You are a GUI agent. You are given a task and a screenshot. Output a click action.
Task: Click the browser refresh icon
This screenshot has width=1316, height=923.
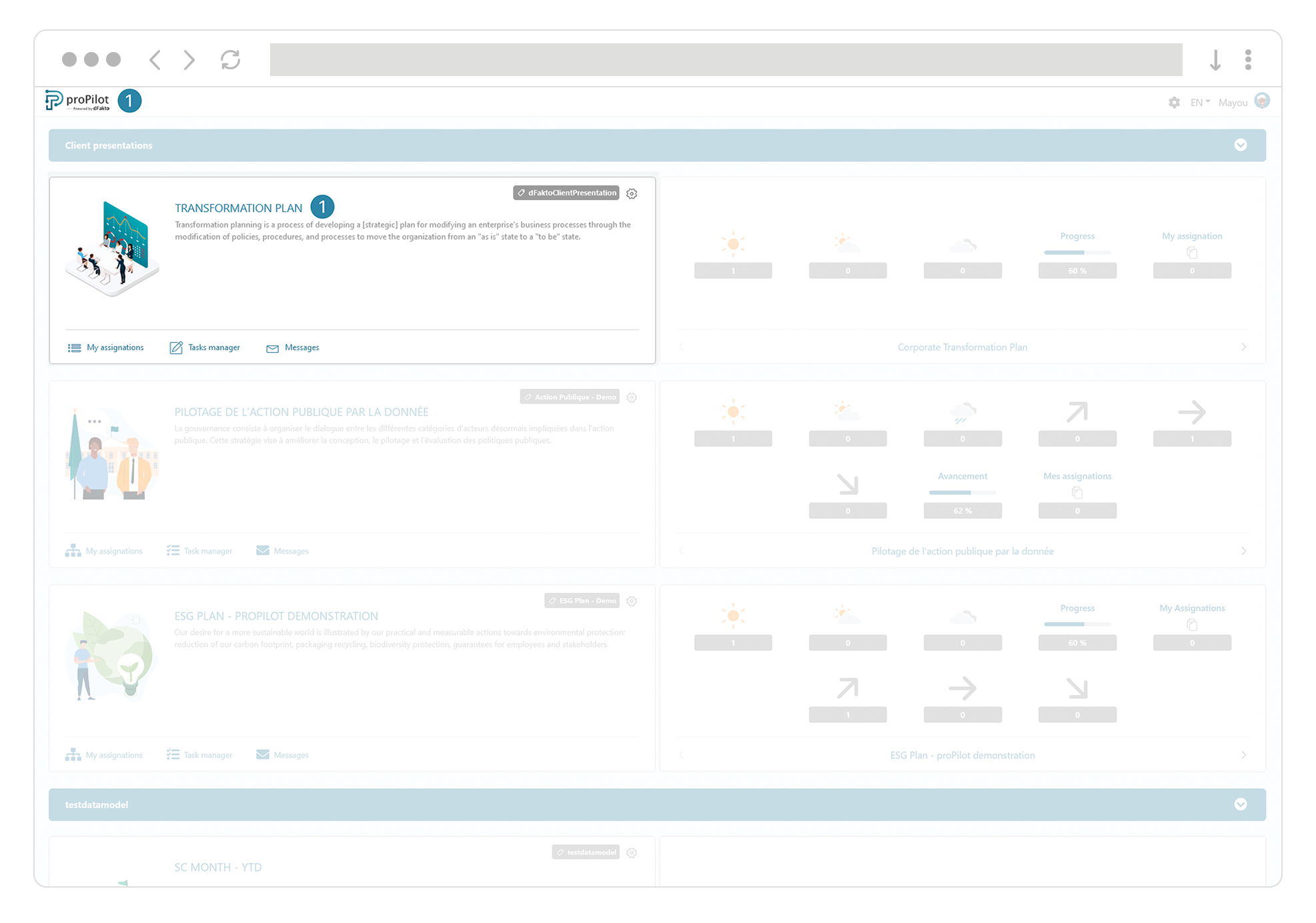click(230, 59)
